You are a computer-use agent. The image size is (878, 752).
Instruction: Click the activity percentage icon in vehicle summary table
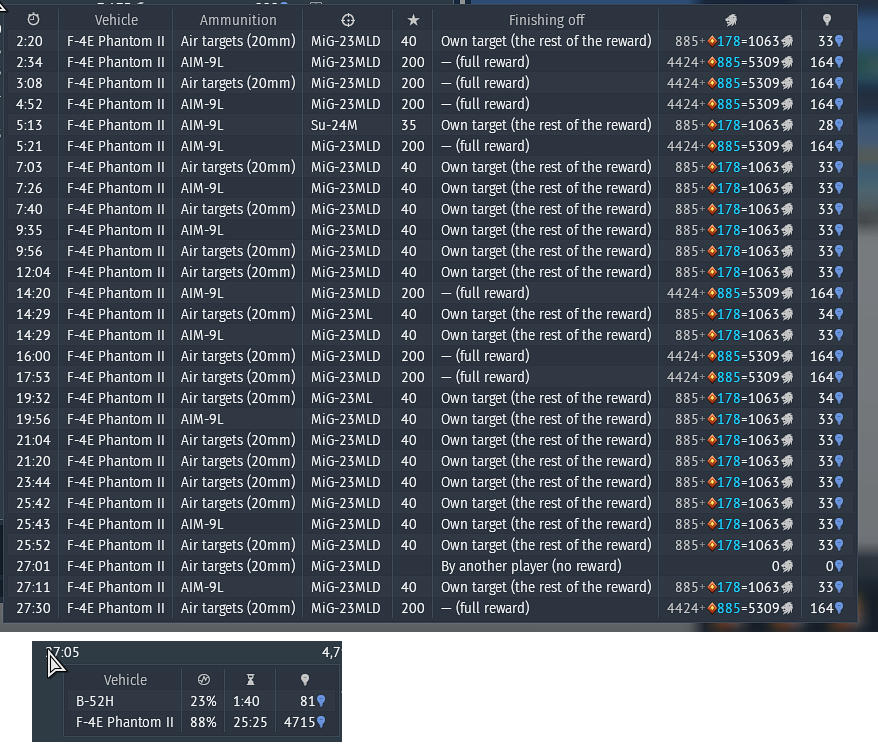tap(203, 679)
